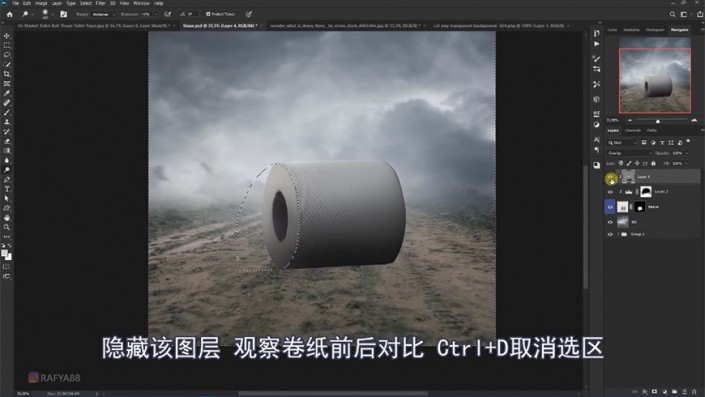This screenshot has width=705, height=397.
Task: Open the brush preset picker dropdown
Action: click(x=52, y=14)
